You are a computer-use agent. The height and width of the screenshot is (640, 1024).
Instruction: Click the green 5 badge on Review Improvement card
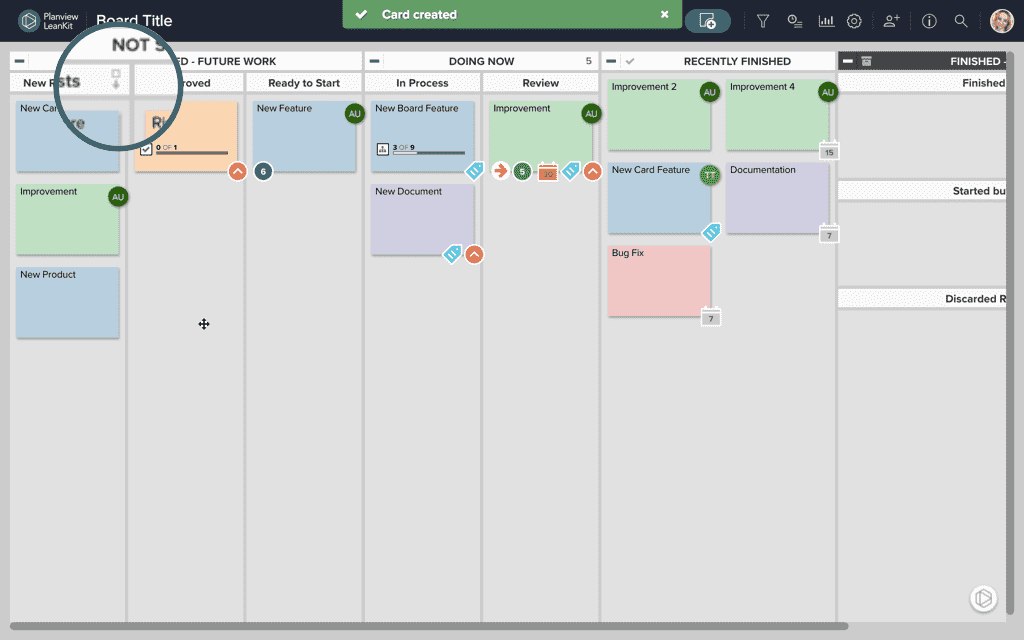pos(522,171)
